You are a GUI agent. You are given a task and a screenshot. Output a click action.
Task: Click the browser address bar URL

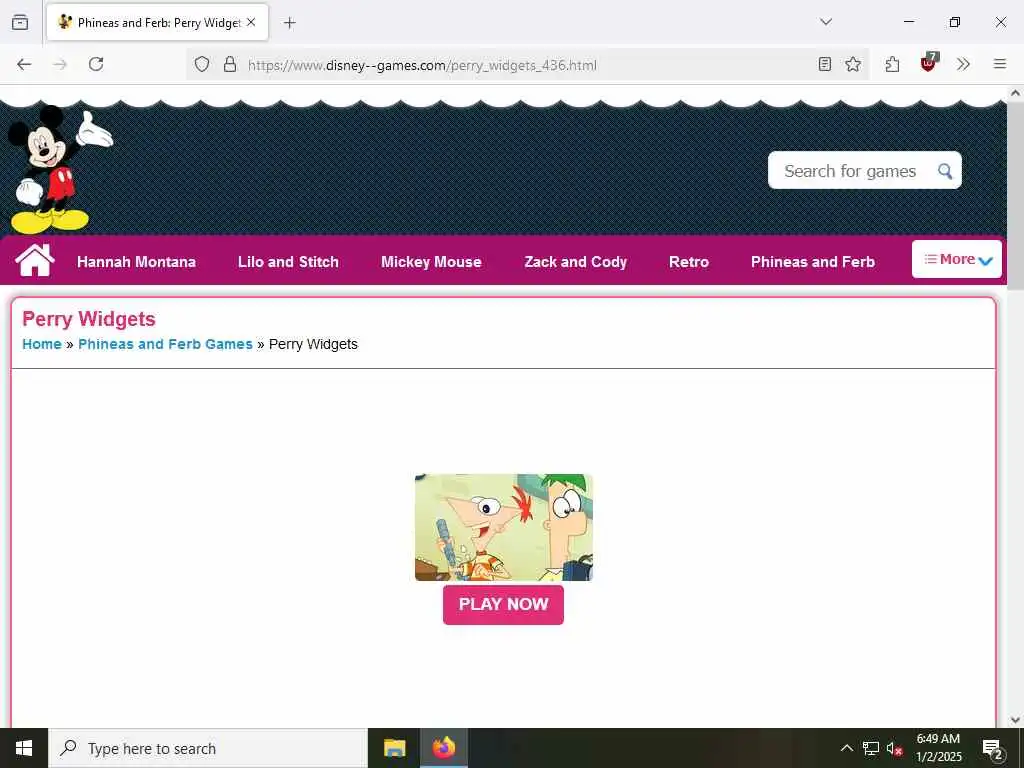pyautogui.click(x=422, y=65)
